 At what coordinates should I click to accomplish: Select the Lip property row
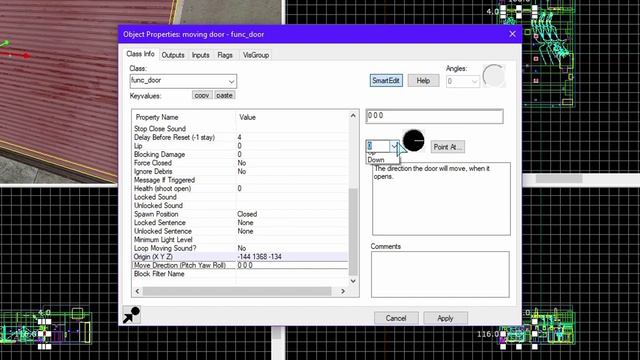[x=240, y=146]
